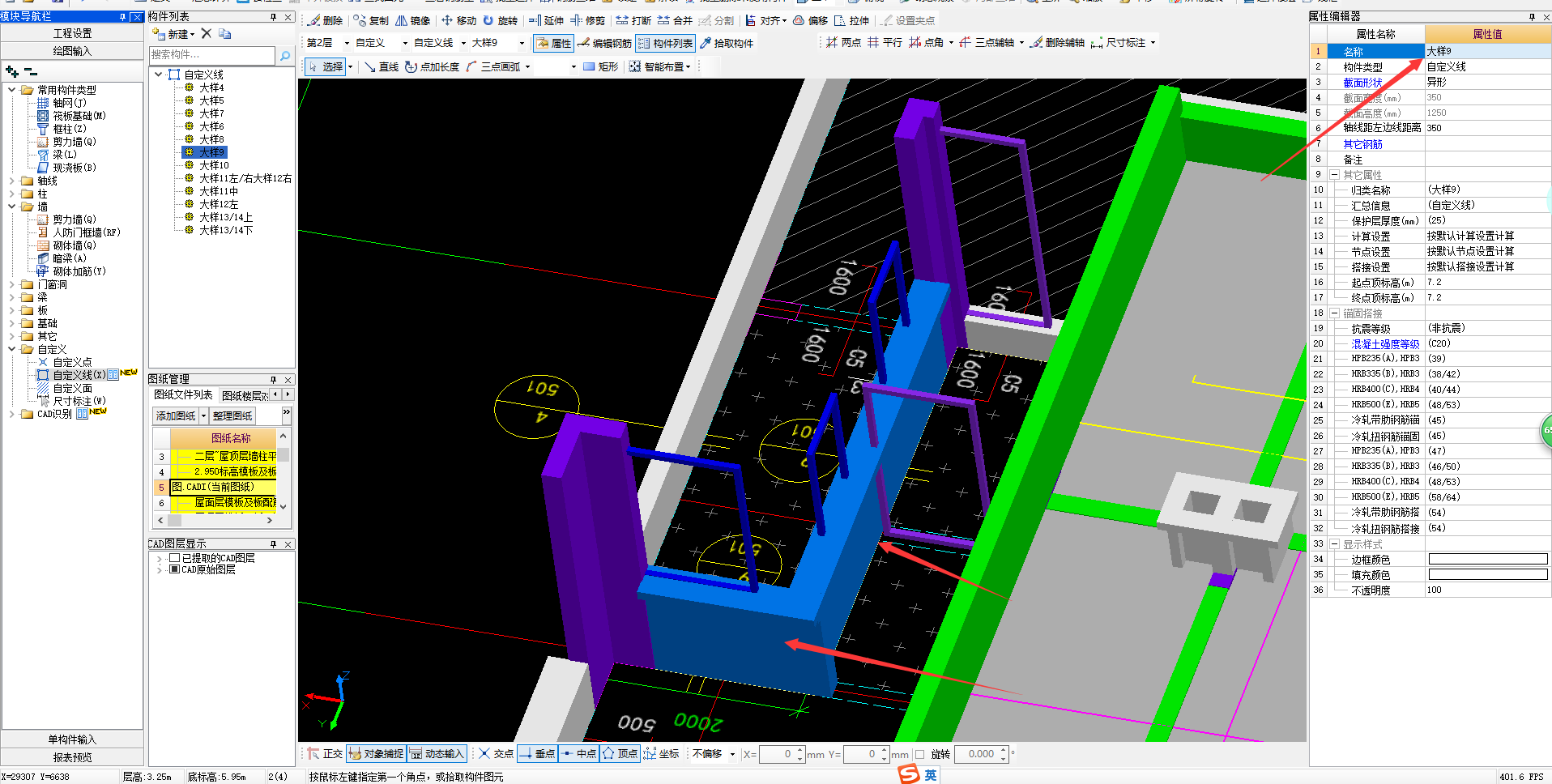
Task: Open 编辑钢筋 edit rebar tool
Action: point(605,43)
